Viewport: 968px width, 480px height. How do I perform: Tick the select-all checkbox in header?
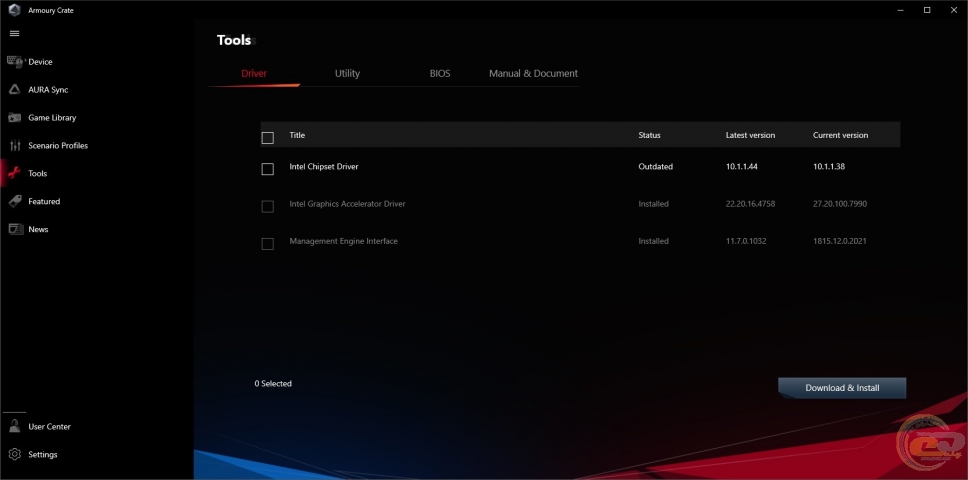coord(267,138)
